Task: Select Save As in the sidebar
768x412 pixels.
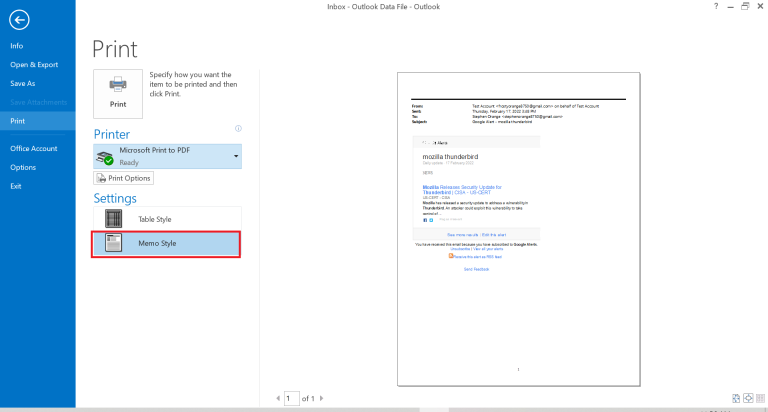Action: coord(23,83)
